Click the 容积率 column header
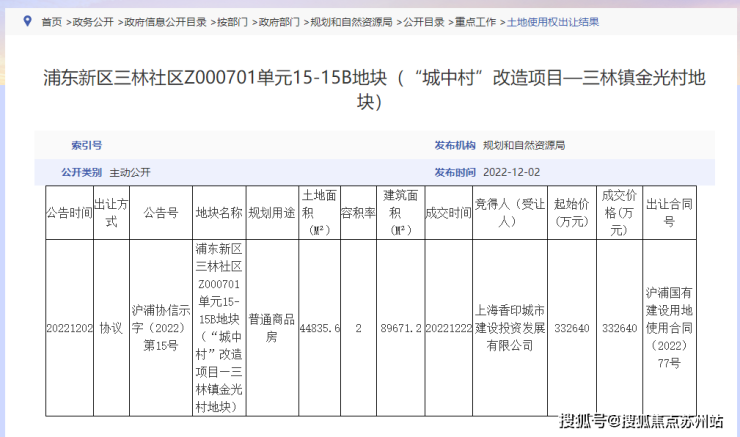 [x=357, y=213]
